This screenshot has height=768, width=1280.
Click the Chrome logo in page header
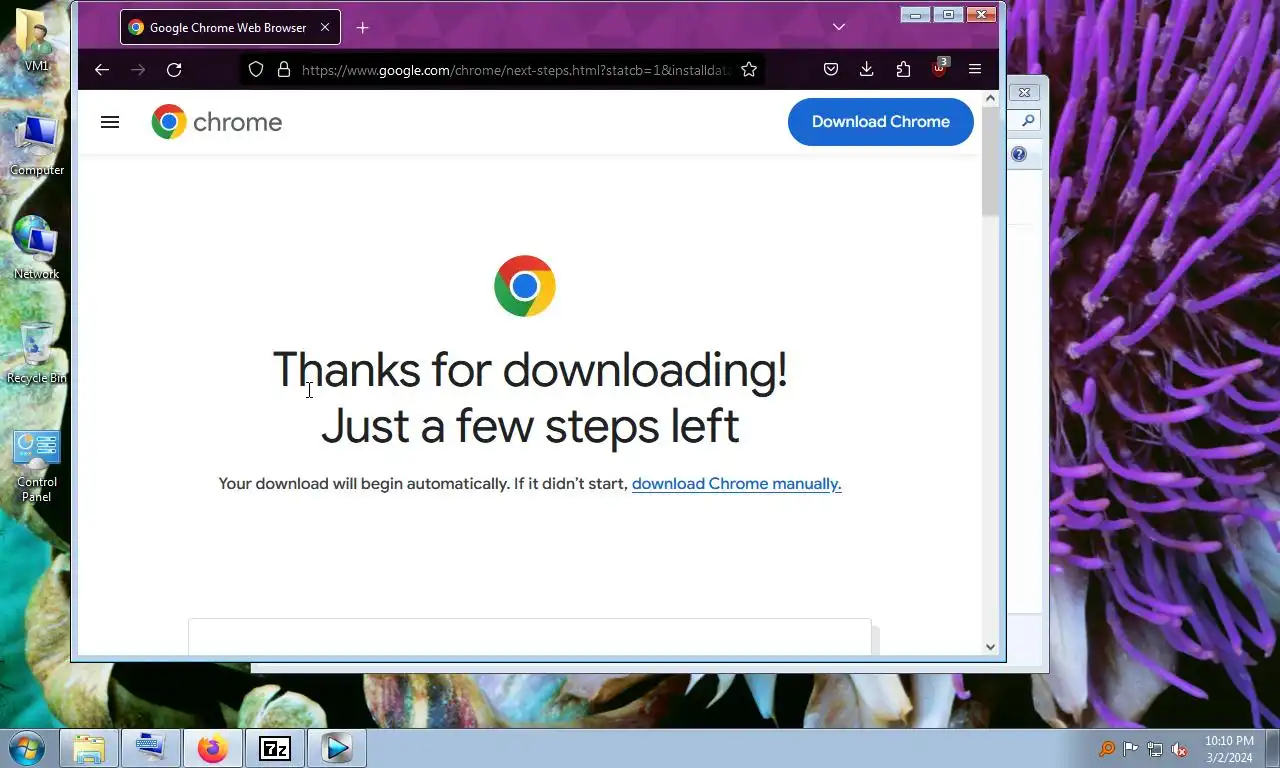[217, 122]
